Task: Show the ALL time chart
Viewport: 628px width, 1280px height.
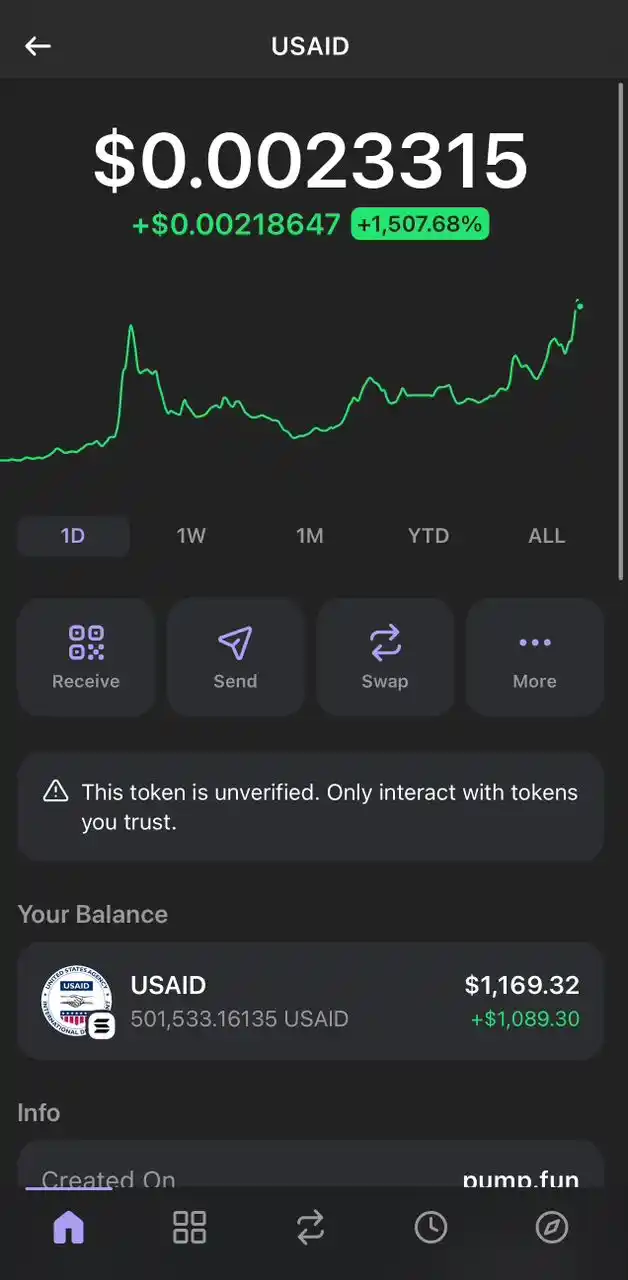Action: click(x=547, y=536)
